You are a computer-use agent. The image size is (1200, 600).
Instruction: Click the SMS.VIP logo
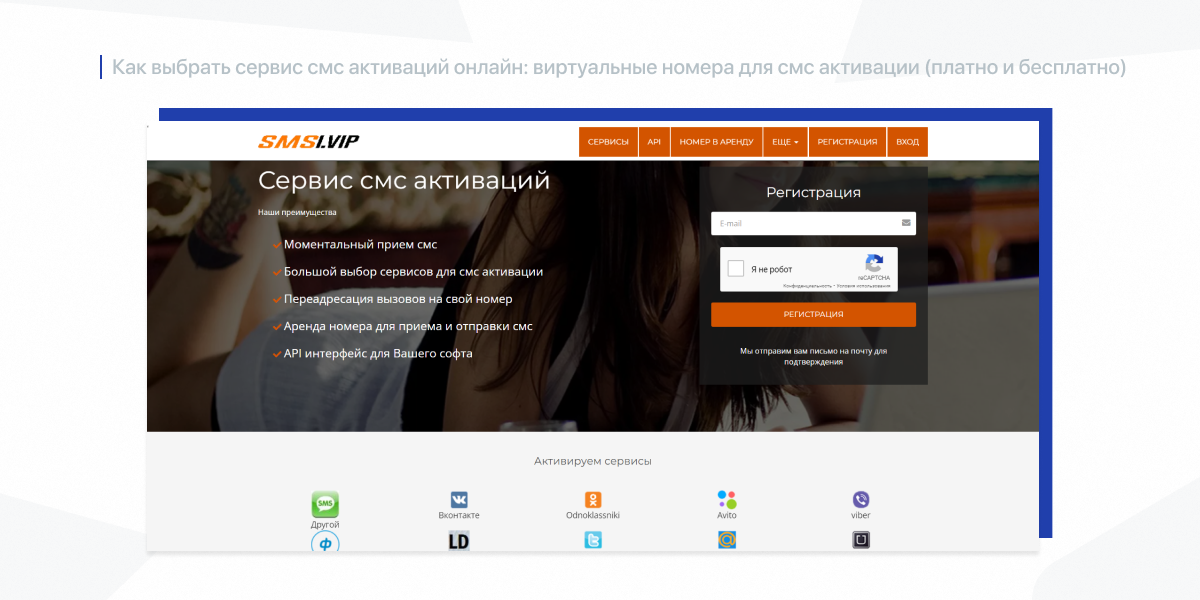pyautogui.click(x=308, y=141)
